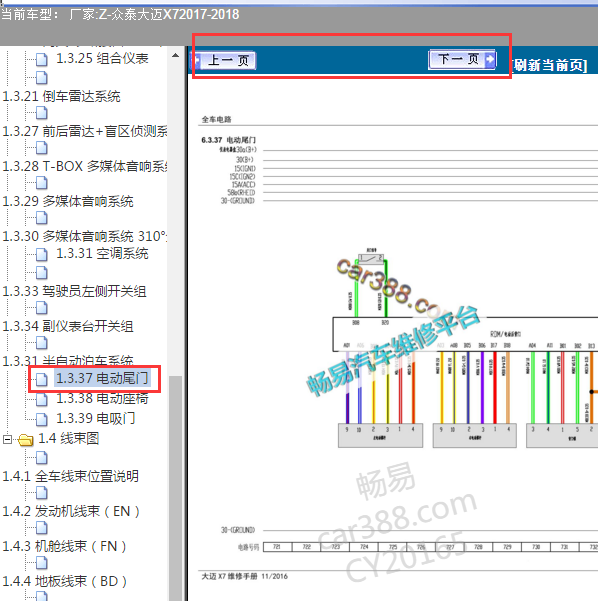Screen dimensions: 598x601
Task: Select 1.3.33 驾驶员左侧开关组 entry
Action: coord(74,291)
